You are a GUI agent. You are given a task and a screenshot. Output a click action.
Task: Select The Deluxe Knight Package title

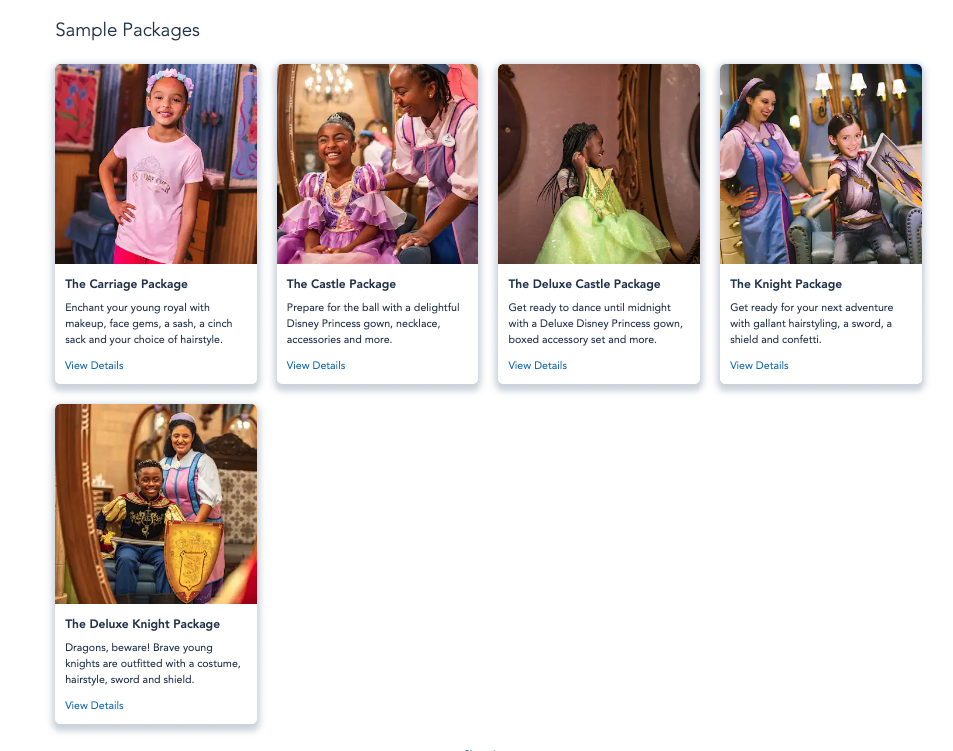142,624
